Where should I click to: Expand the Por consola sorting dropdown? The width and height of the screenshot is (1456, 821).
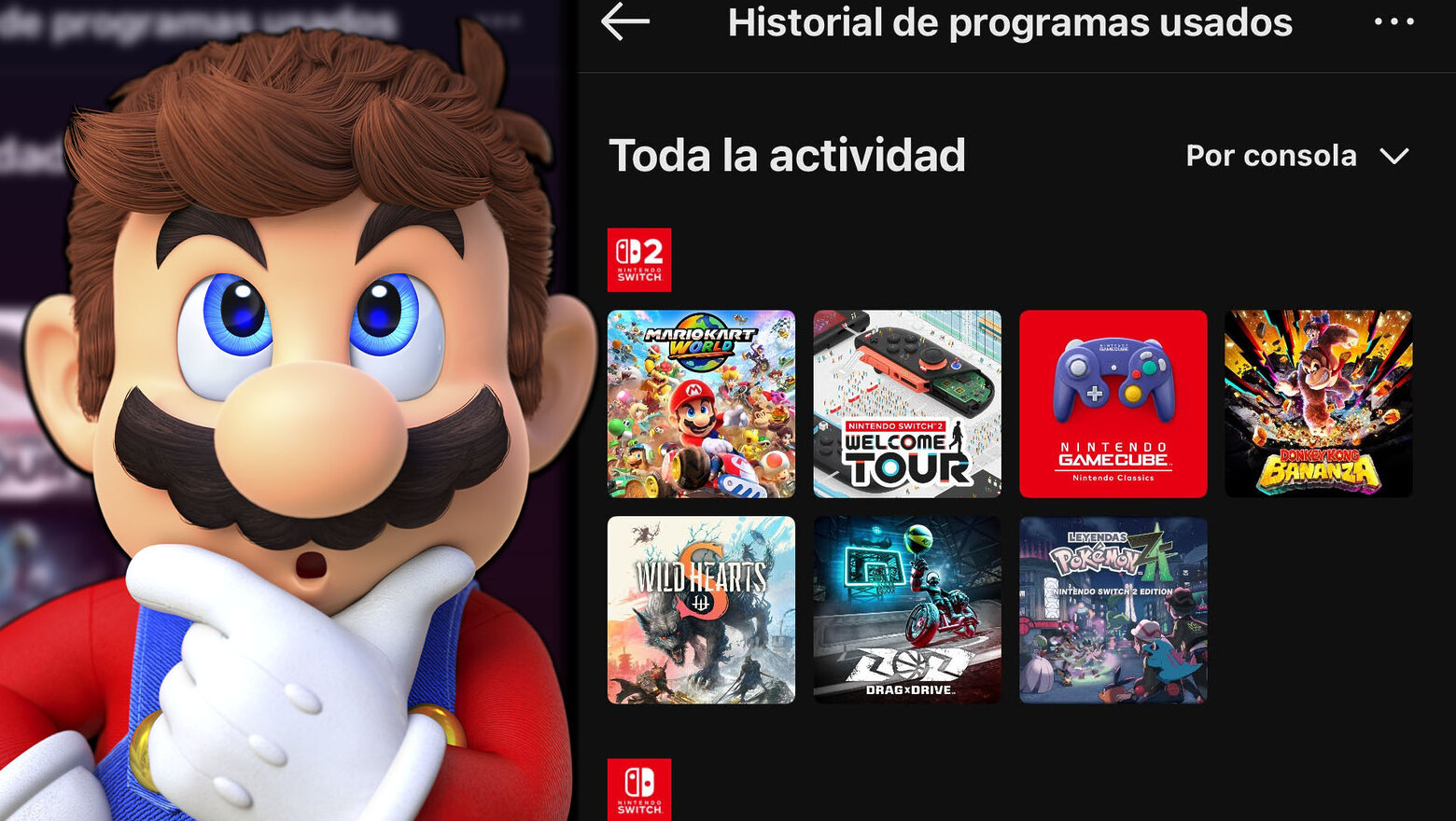click(x=1297, y=156)
